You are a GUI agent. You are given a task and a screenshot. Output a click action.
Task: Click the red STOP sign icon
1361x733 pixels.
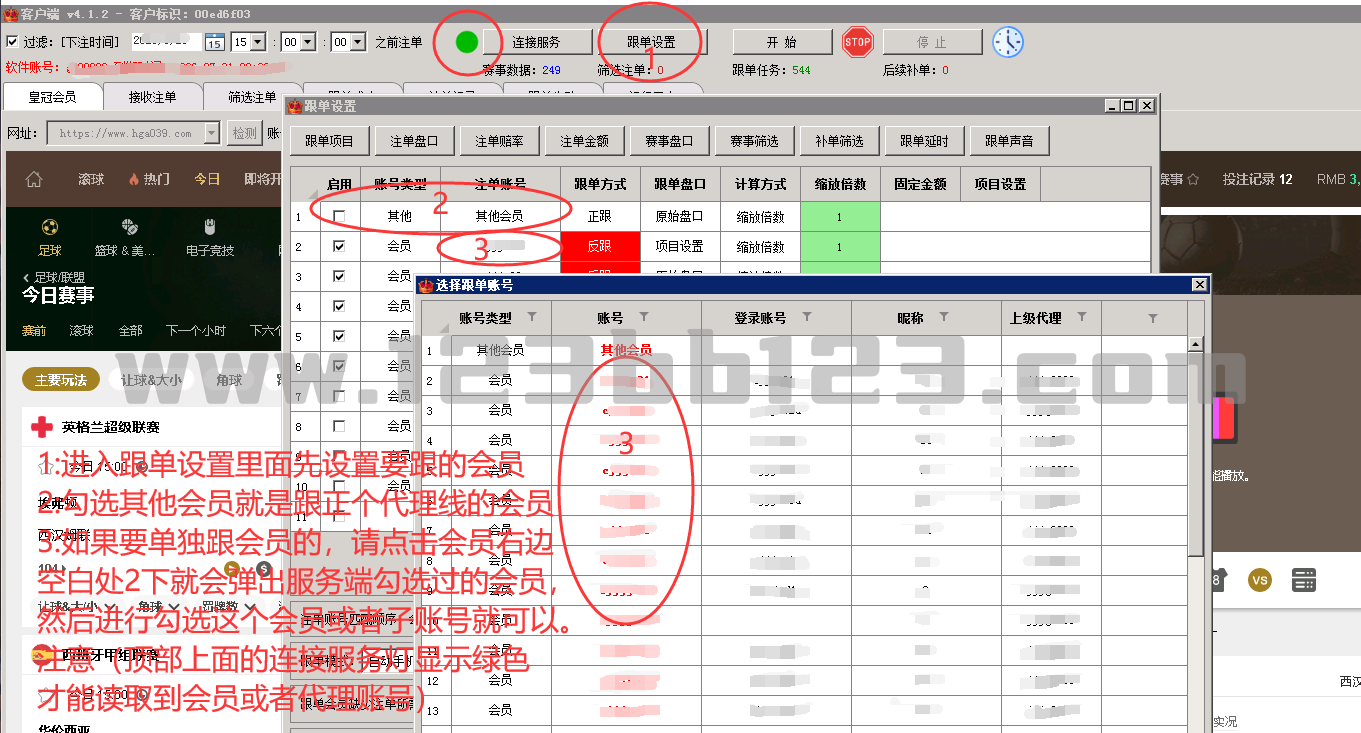857,42
